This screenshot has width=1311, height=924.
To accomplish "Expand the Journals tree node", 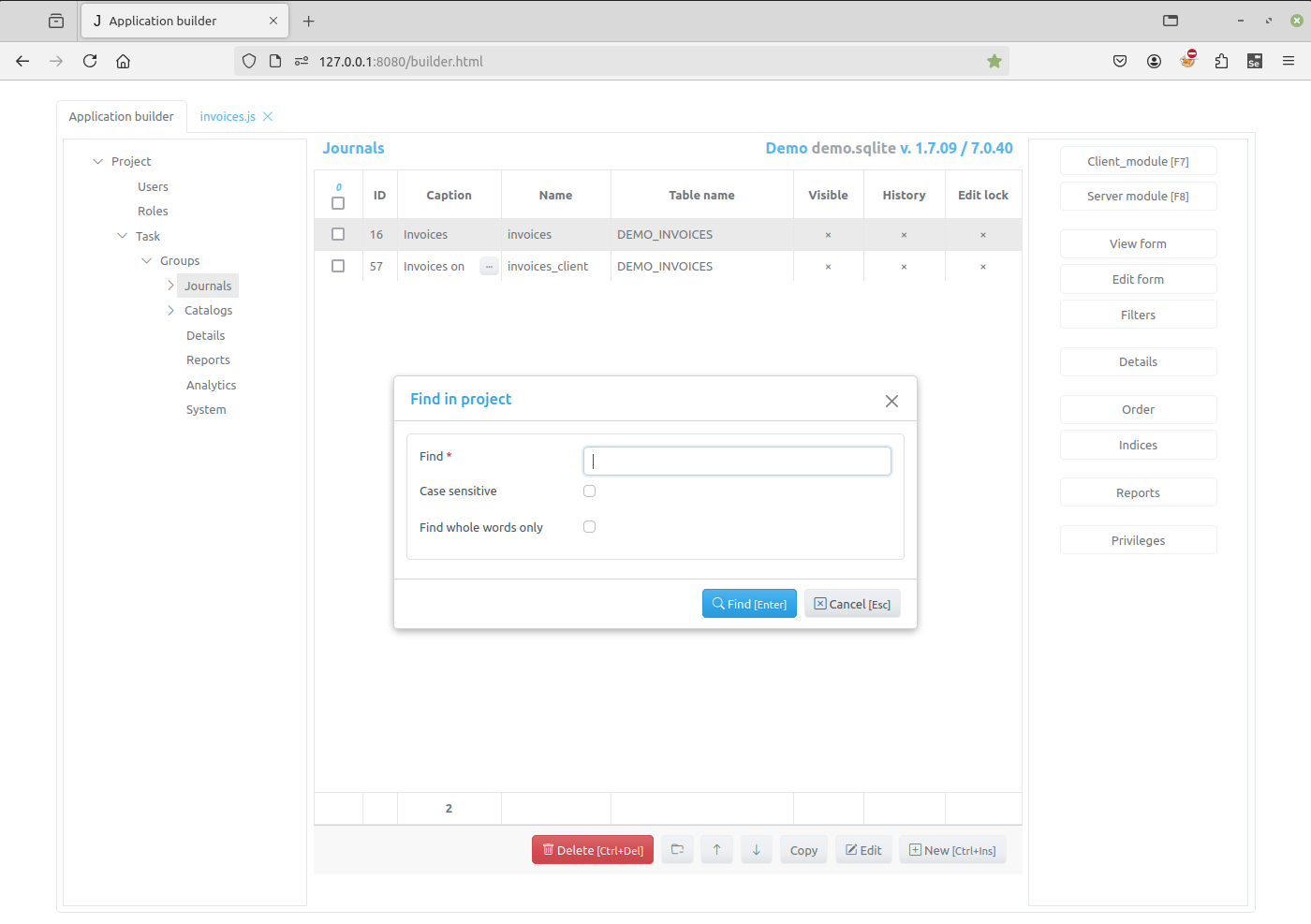I will click(170, 286).
